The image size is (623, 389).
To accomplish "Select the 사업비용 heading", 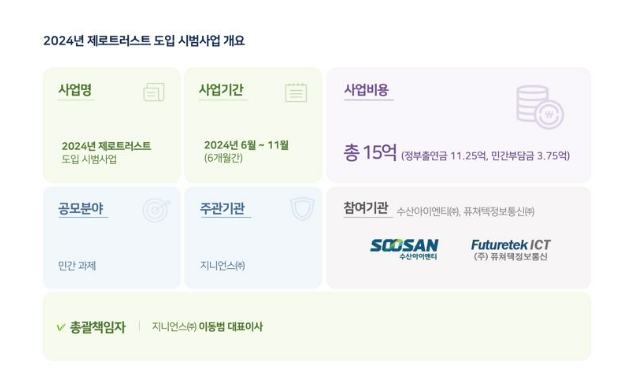I will tap(366, 90).
